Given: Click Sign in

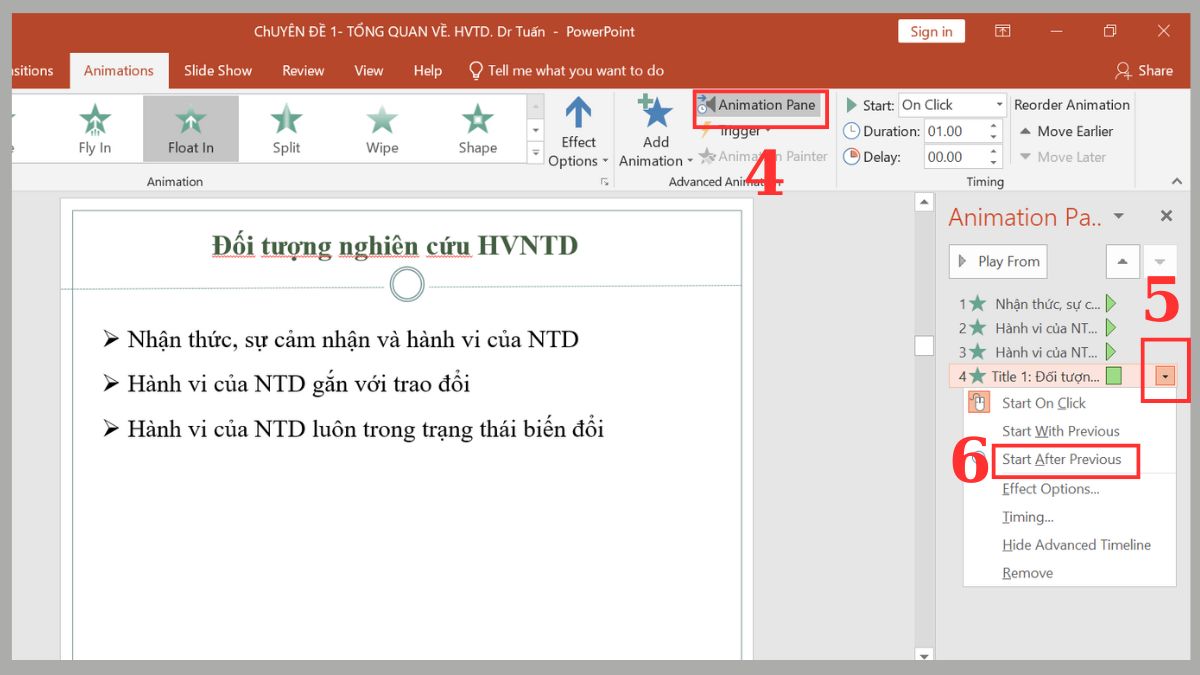Looking at the screenshot, I should tap(931, 31).
